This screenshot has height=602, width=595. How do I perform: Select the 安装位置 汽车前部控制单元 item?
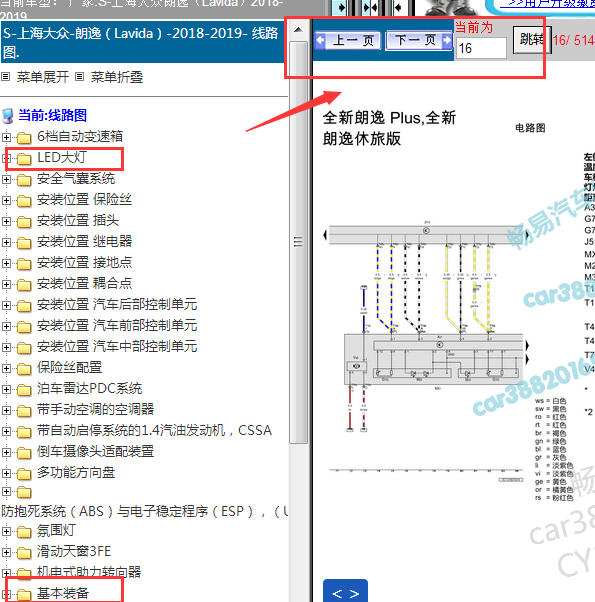coord(117,326)
